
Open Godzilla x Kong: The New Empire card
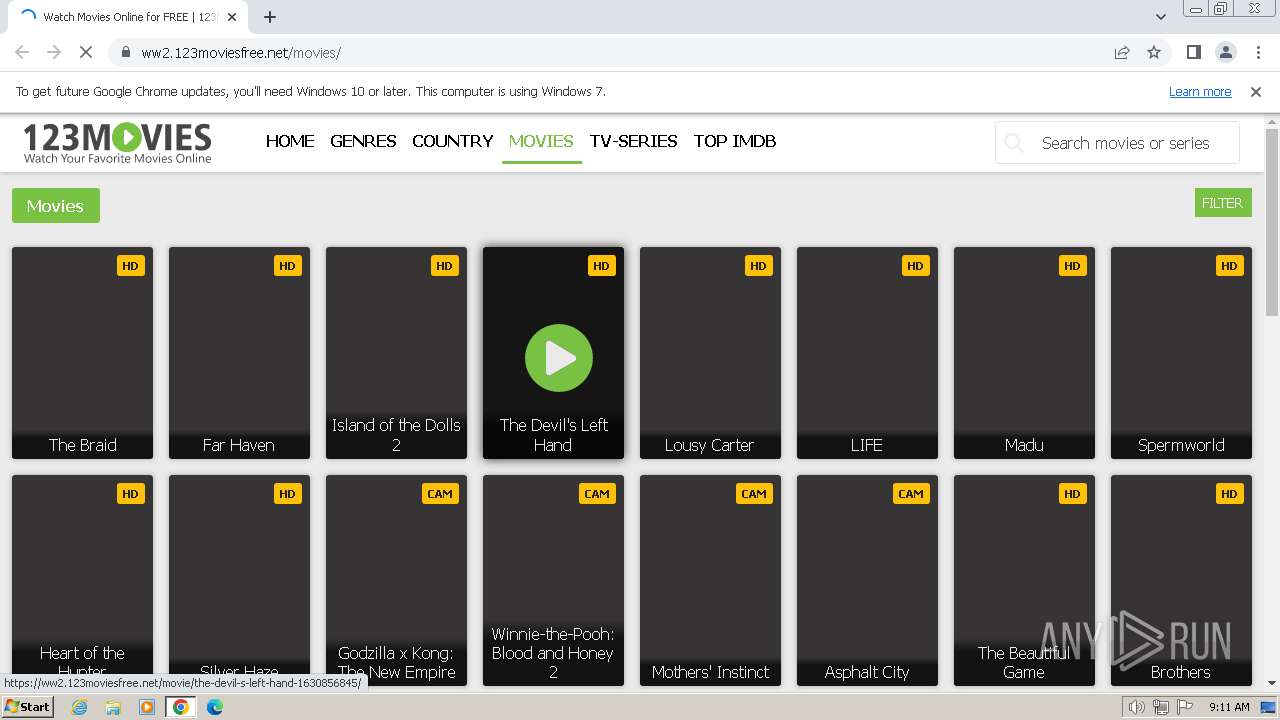396,580
